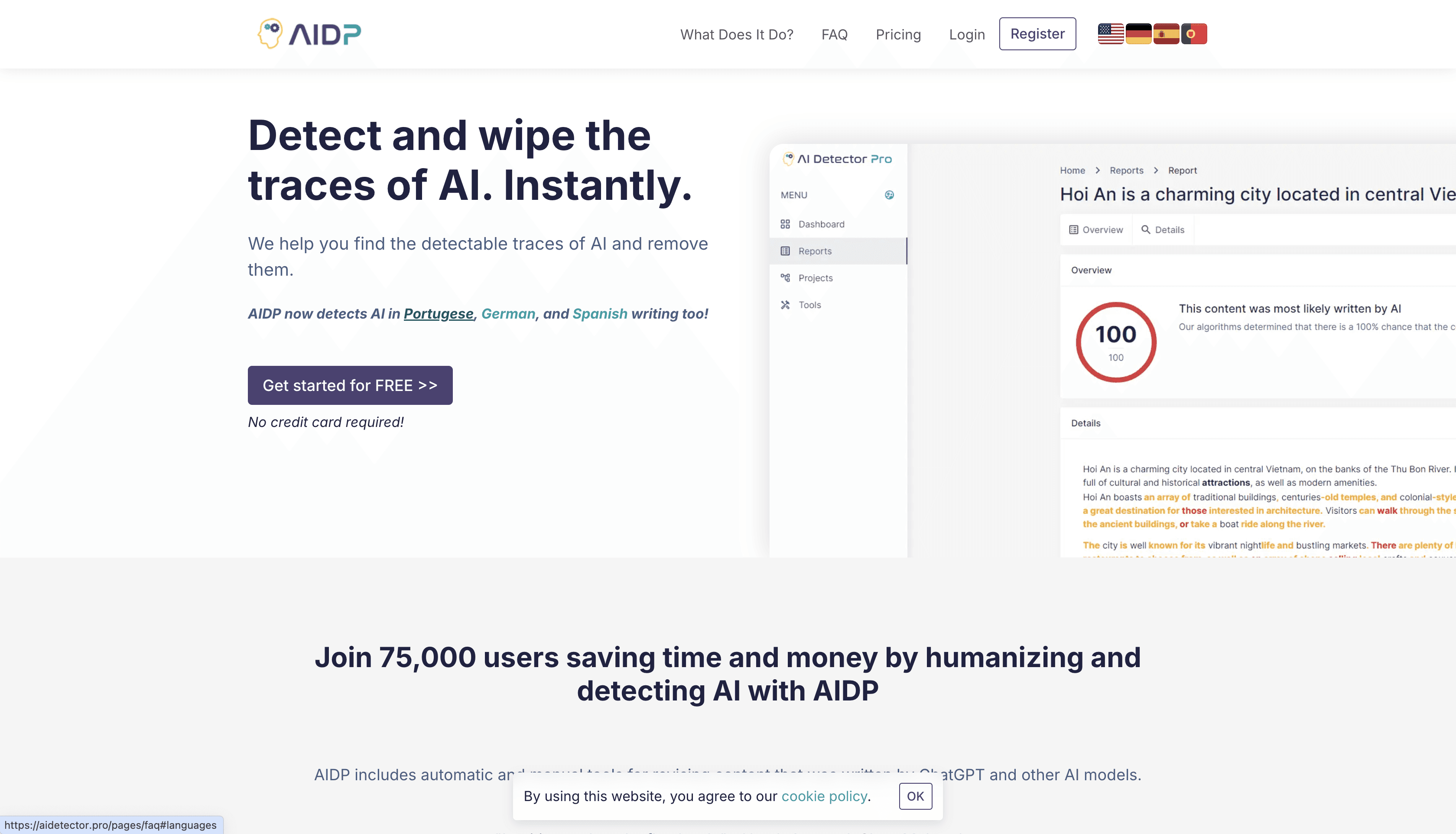Image resolution: width=1456 pixels, height=834 pixels.
Task: Click the Register button in navbar
Action: [x=1038, y=33]
